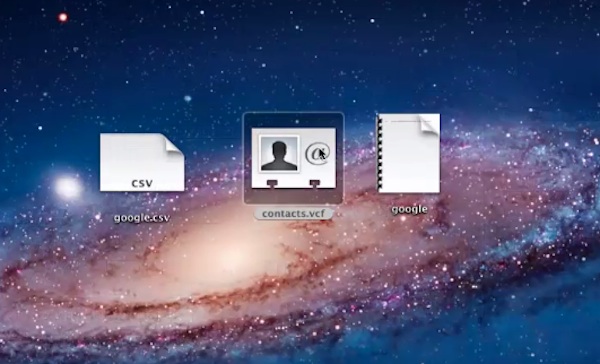This screenshot has height=364, width=600.
Task: Click the gray selection area below the vCard
Action: tap(293, 196)
